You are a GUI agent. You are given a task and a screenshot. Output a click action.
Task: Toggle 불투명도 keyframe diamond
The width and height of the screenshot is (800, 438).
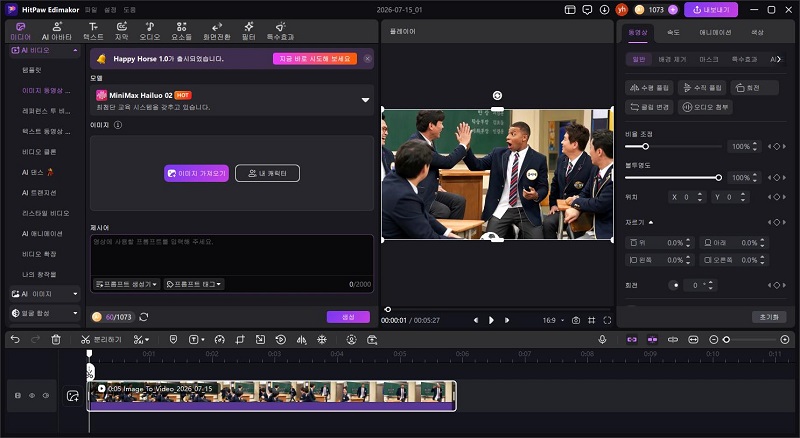pos(777,178)
